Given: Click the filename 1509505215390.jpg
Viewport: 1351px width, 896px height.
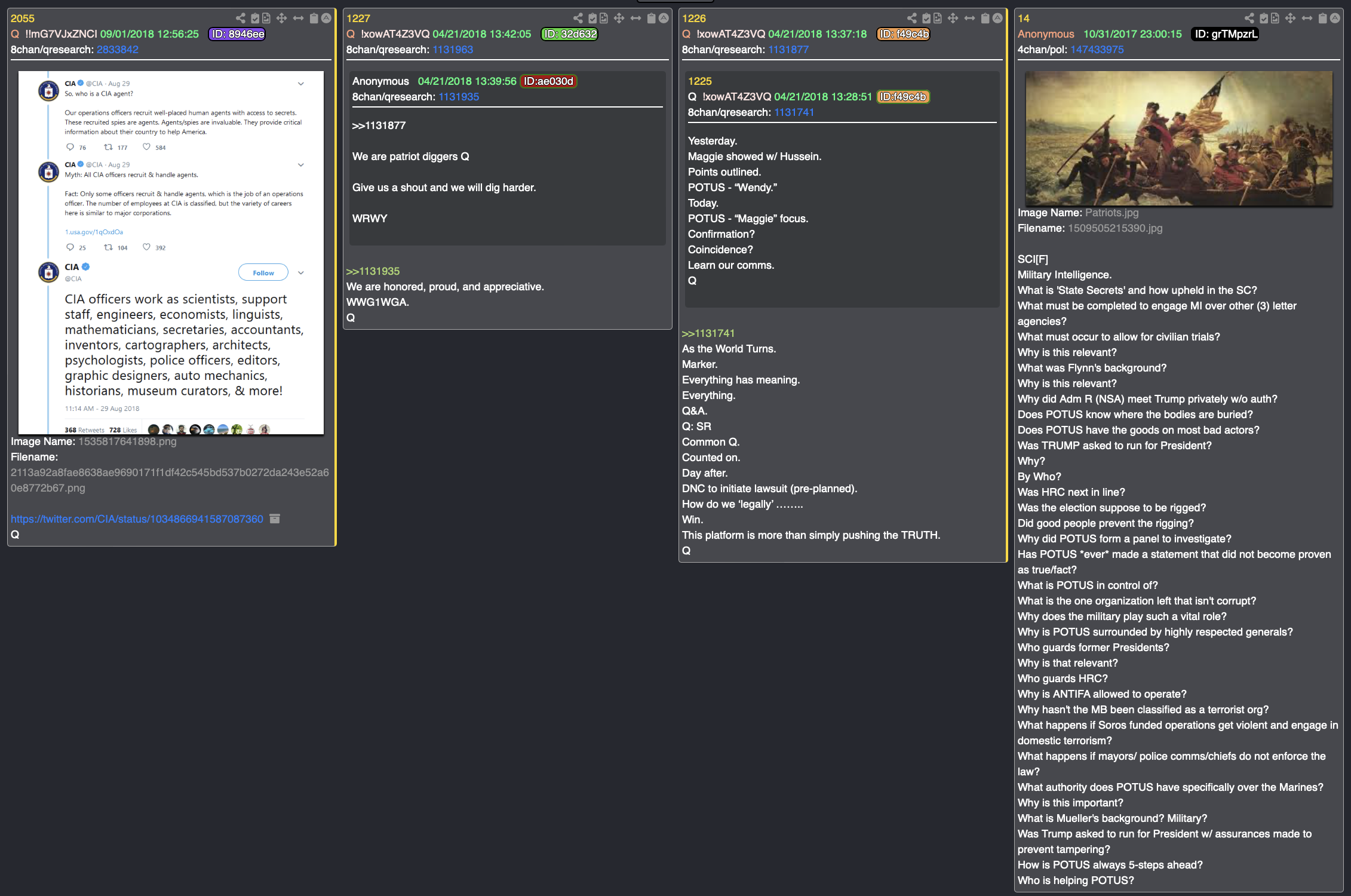Looking at the screenshot, I should pyautogui.click(x=1115, y=228).
